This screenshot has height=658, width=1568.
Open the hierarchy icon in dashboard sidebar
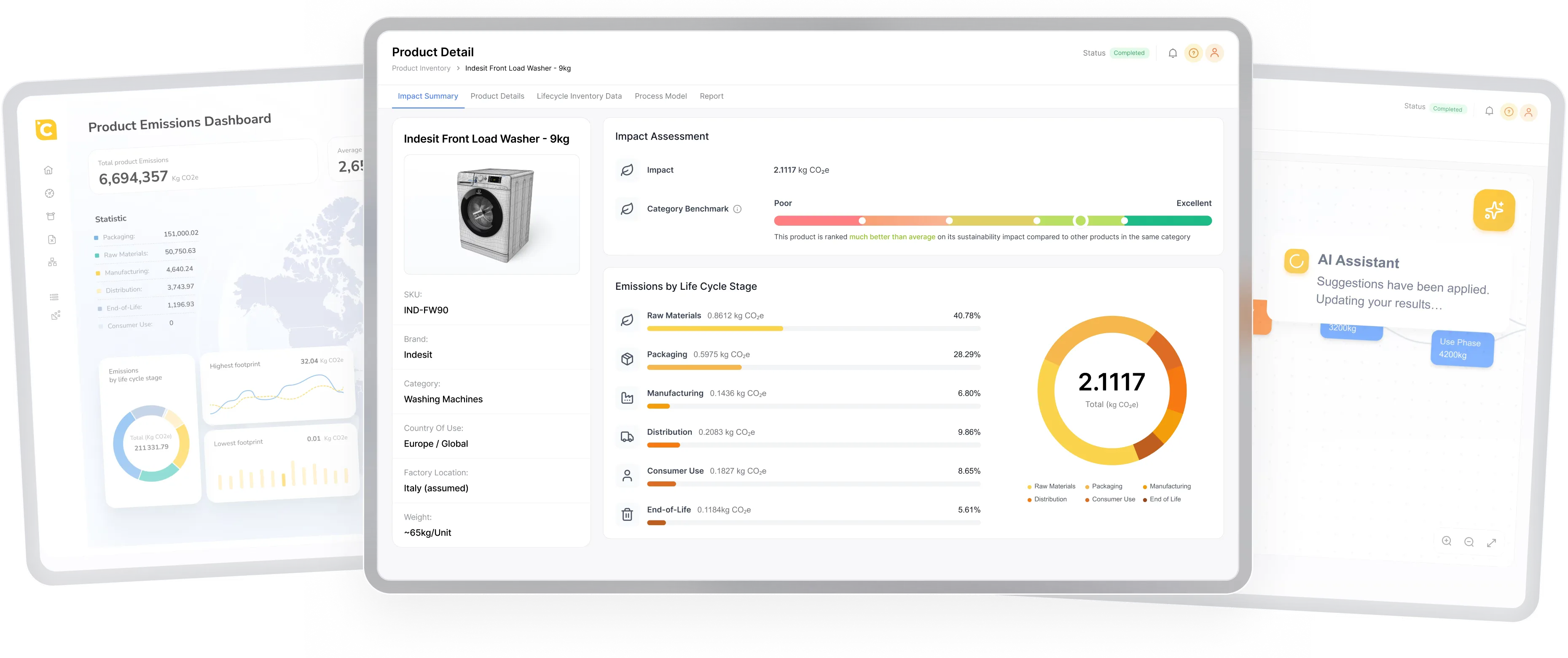click(52, 263)
